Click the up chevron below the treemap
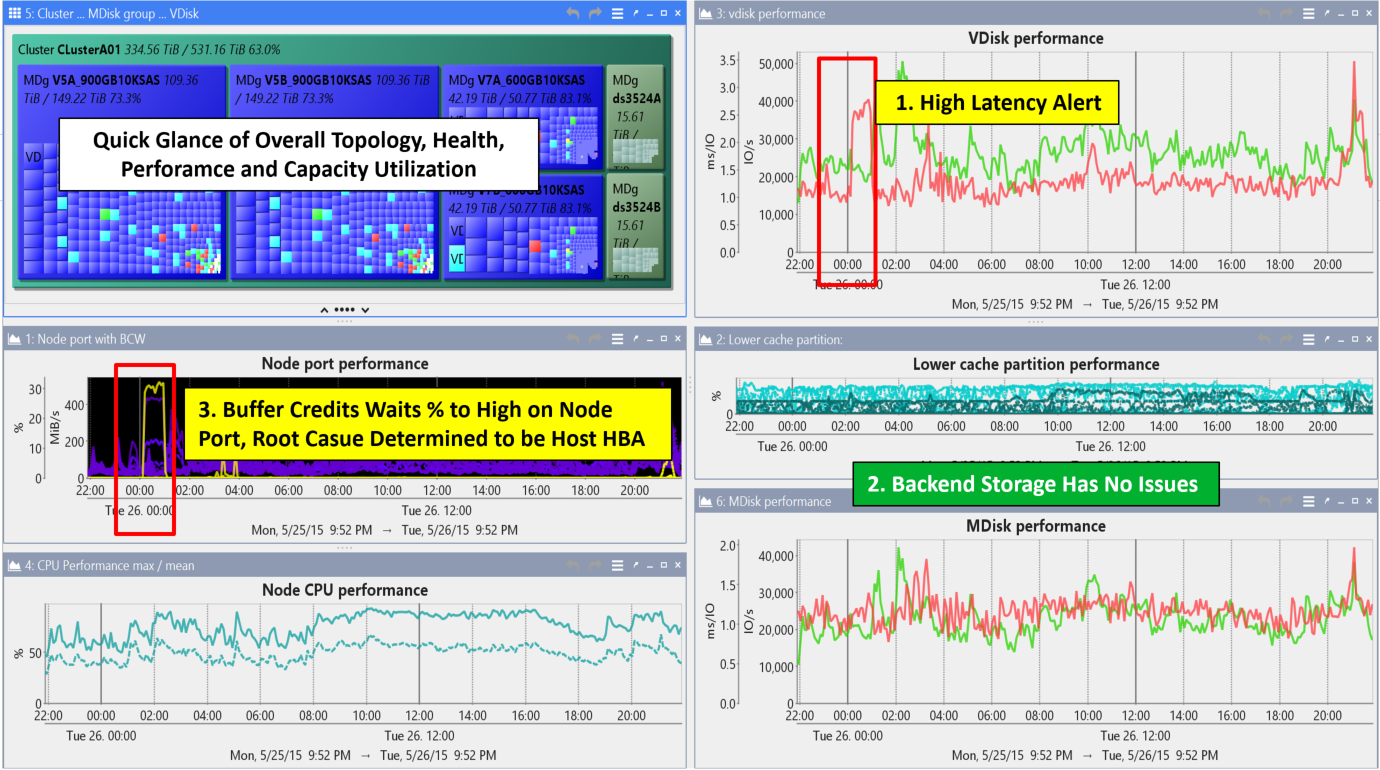The height and width of the screenshot is (770, 1380). click(325, 310)
